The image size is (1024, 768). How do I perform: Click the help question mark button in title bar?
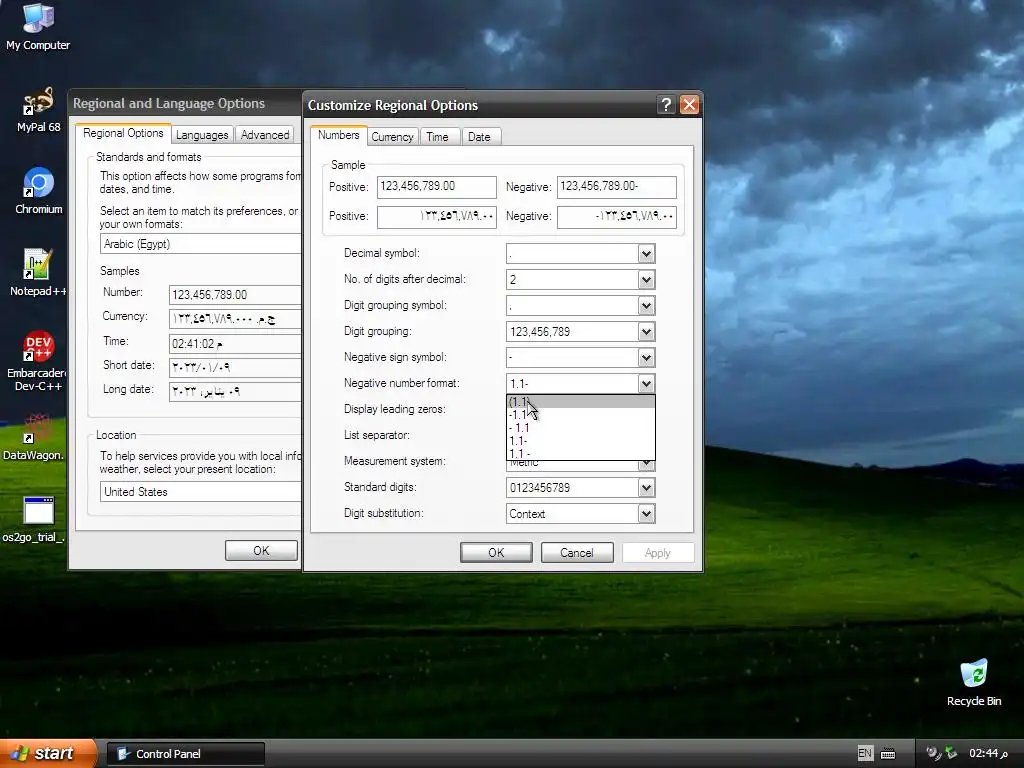click(x=665, y=104)
